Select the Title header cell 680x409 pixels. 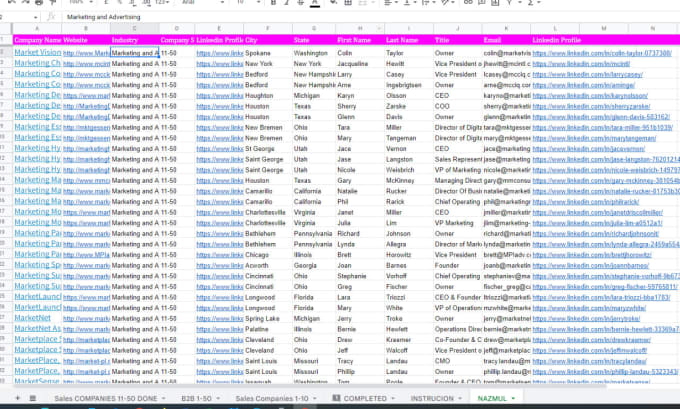pos(458,40)
